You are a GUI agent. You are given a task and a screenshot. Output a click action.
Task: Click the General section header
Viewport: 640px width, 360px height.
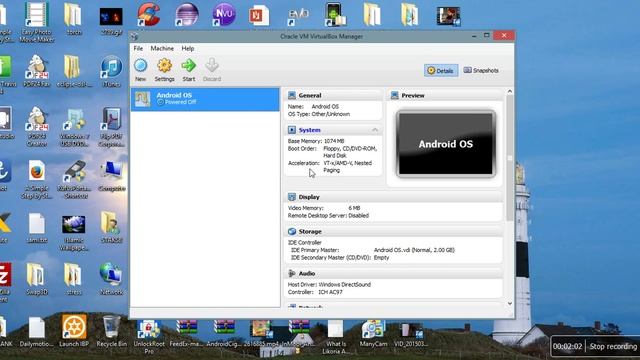click(333, 96)
